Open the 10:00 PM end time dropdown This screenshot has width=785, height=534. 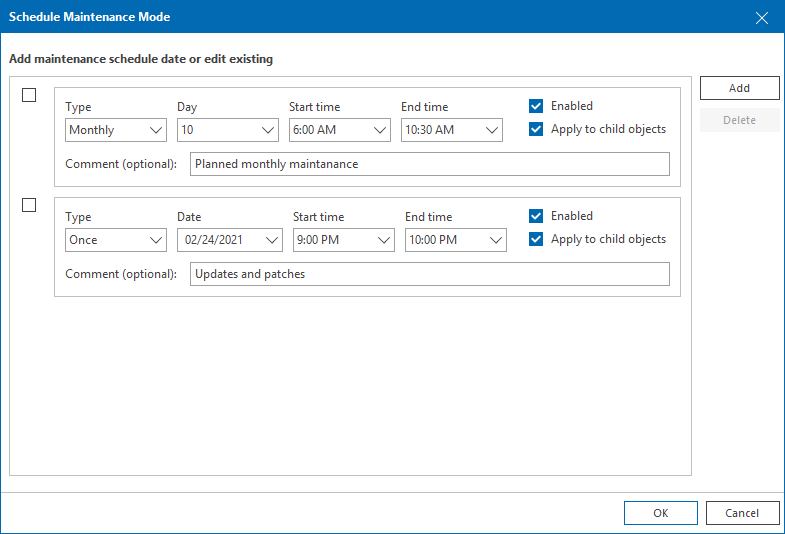(456, 240)
